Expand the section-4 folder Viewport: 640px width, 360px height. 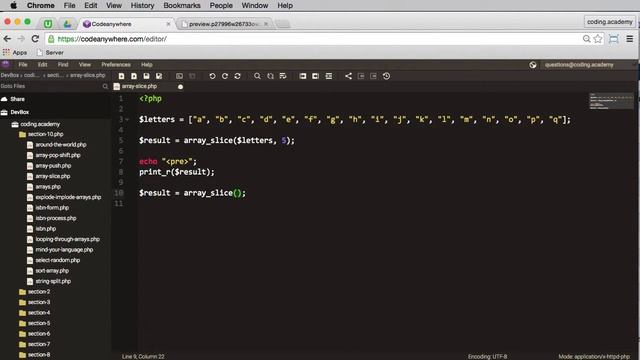(x=39, y=313)
